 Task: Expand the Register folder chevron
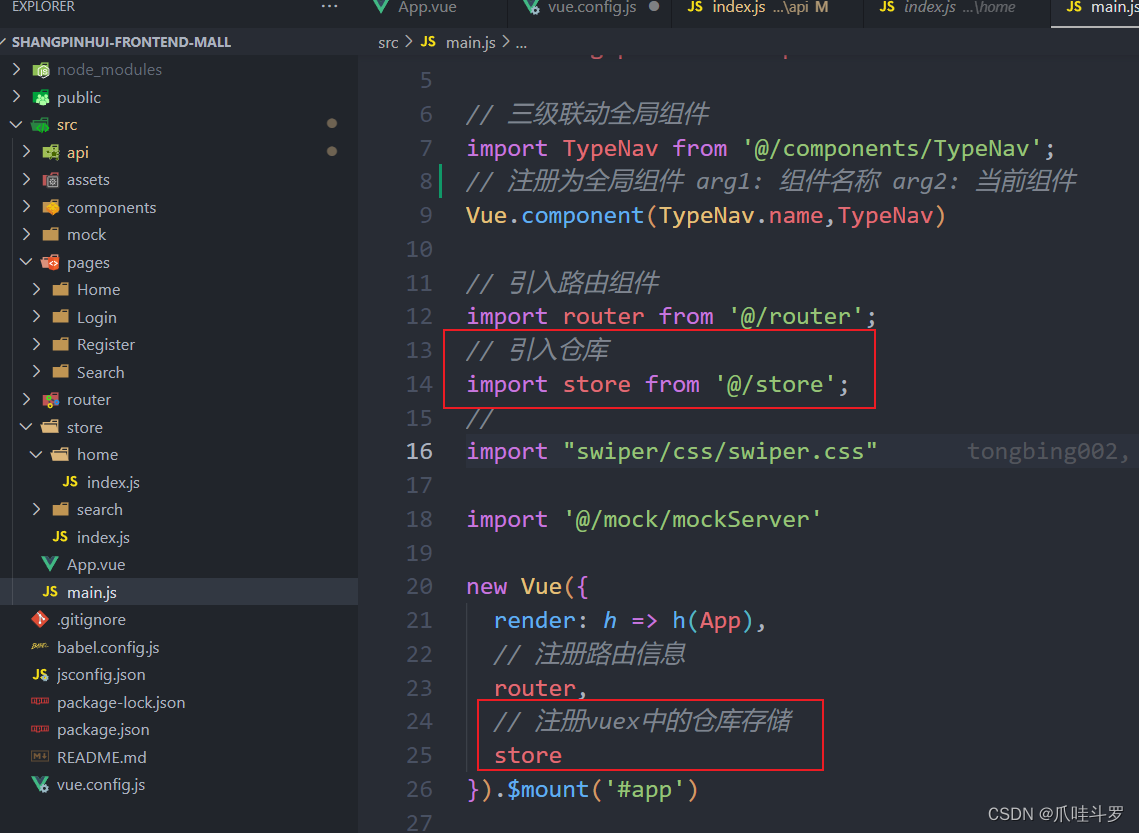click(37, 344)
